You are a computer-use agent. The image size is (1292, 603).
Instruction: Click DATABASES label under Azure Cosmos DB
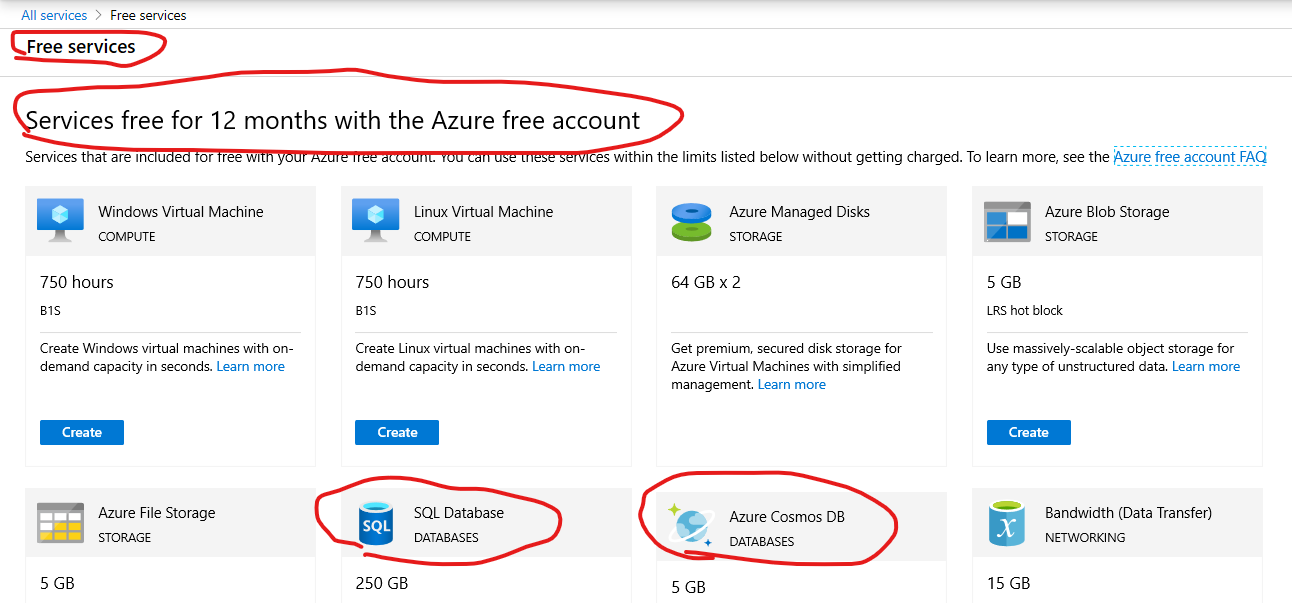(761, 541)
